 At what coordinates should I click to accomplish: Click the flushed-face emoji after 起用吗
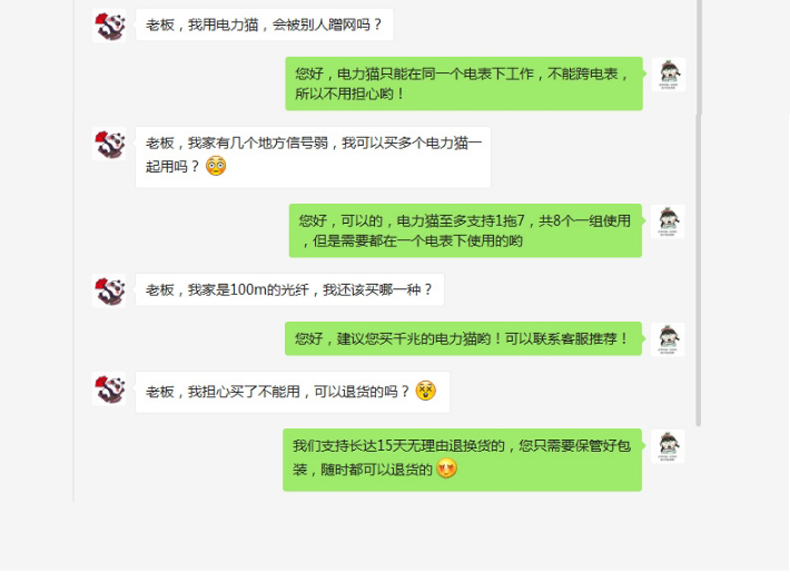[216, 166]
